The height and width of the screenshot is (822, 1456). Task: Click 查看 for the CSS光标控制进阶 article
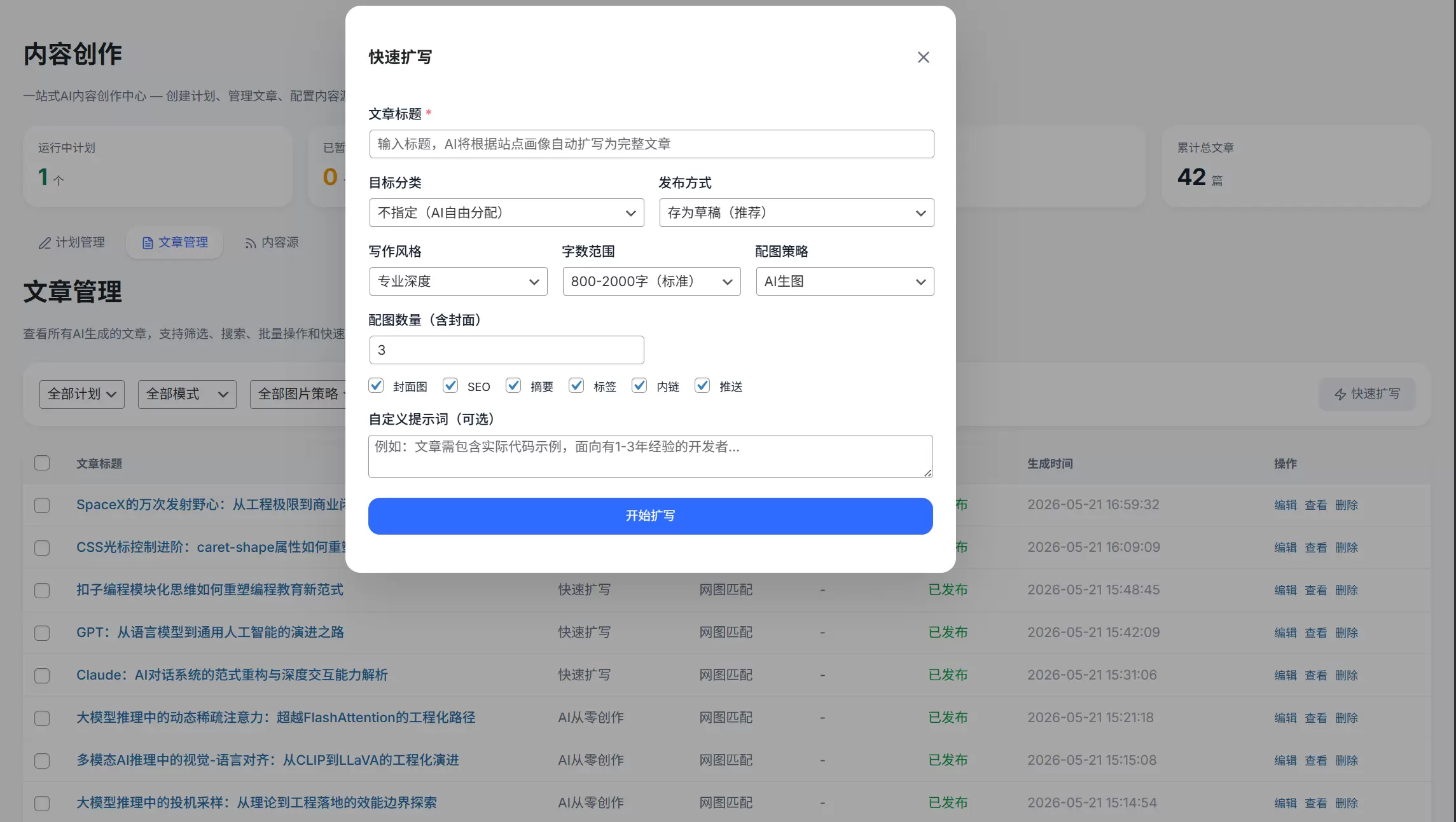(x=1316, y=548)
